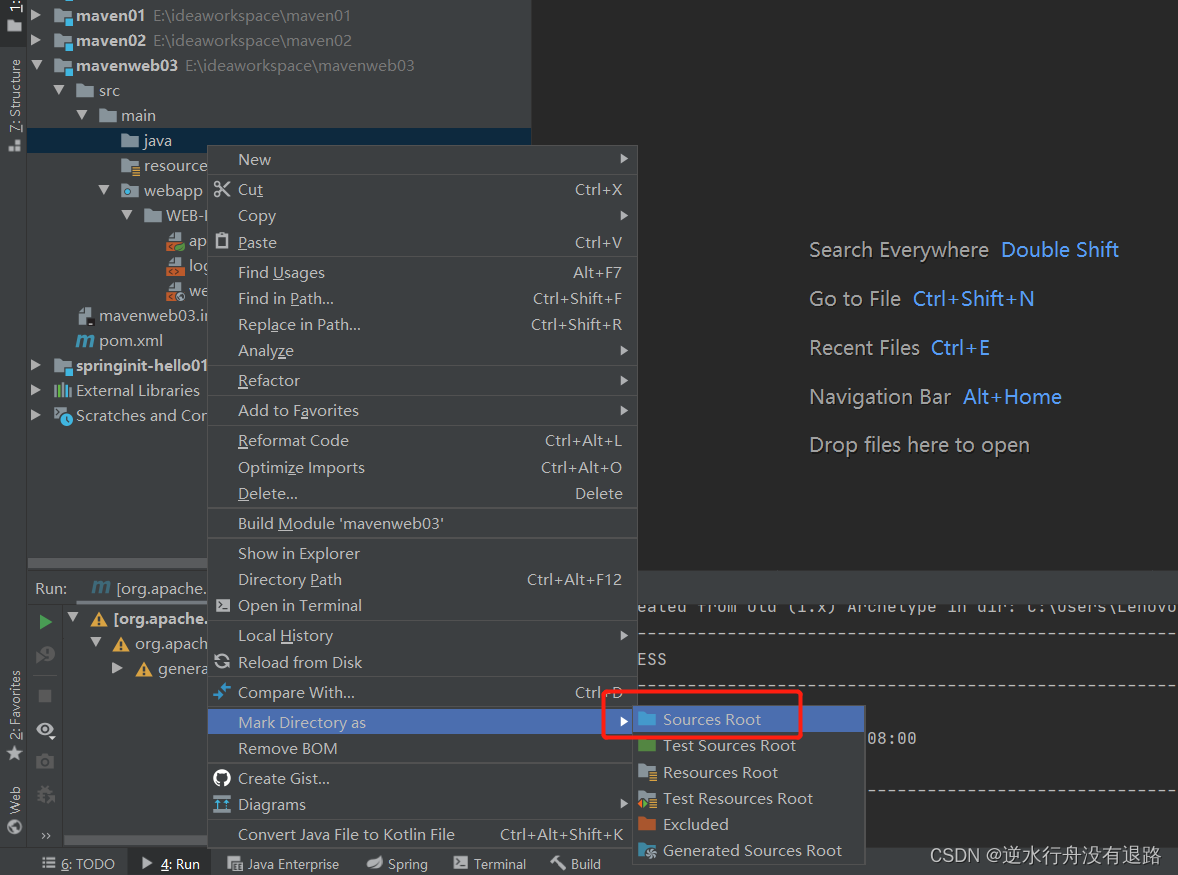Open the New submenu
This screenshot has height=875, width=1178.
(422, 159)
